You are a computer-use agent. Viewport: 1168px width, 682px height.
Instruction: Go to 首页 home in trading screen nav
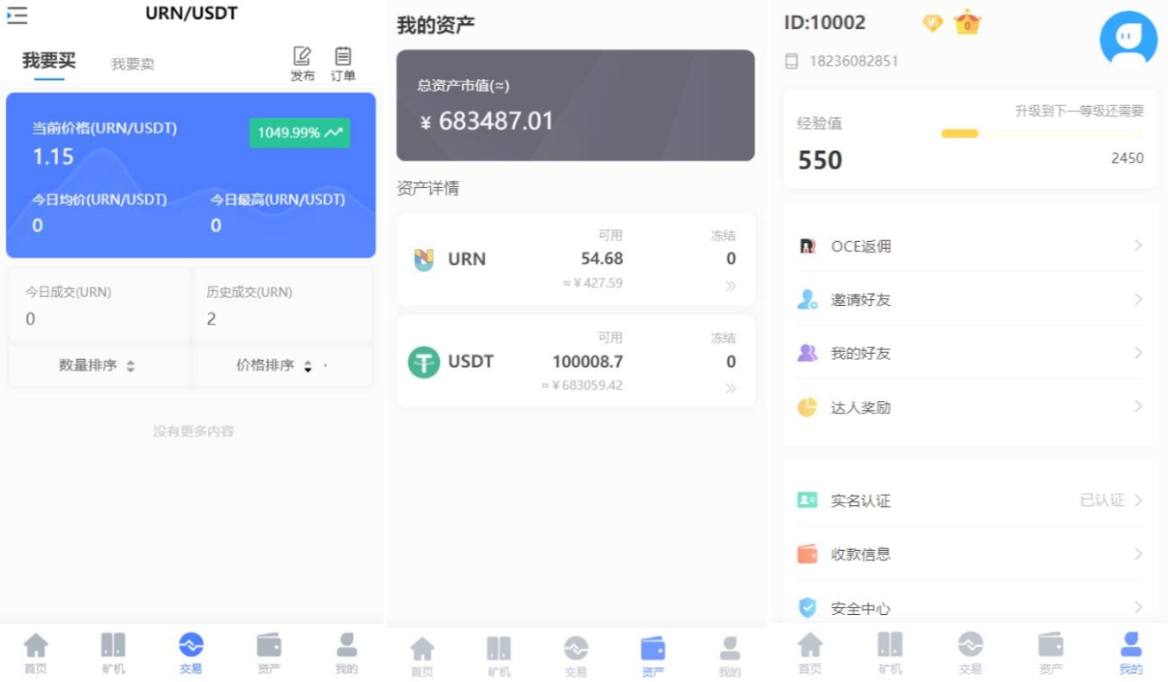point(36,653)
